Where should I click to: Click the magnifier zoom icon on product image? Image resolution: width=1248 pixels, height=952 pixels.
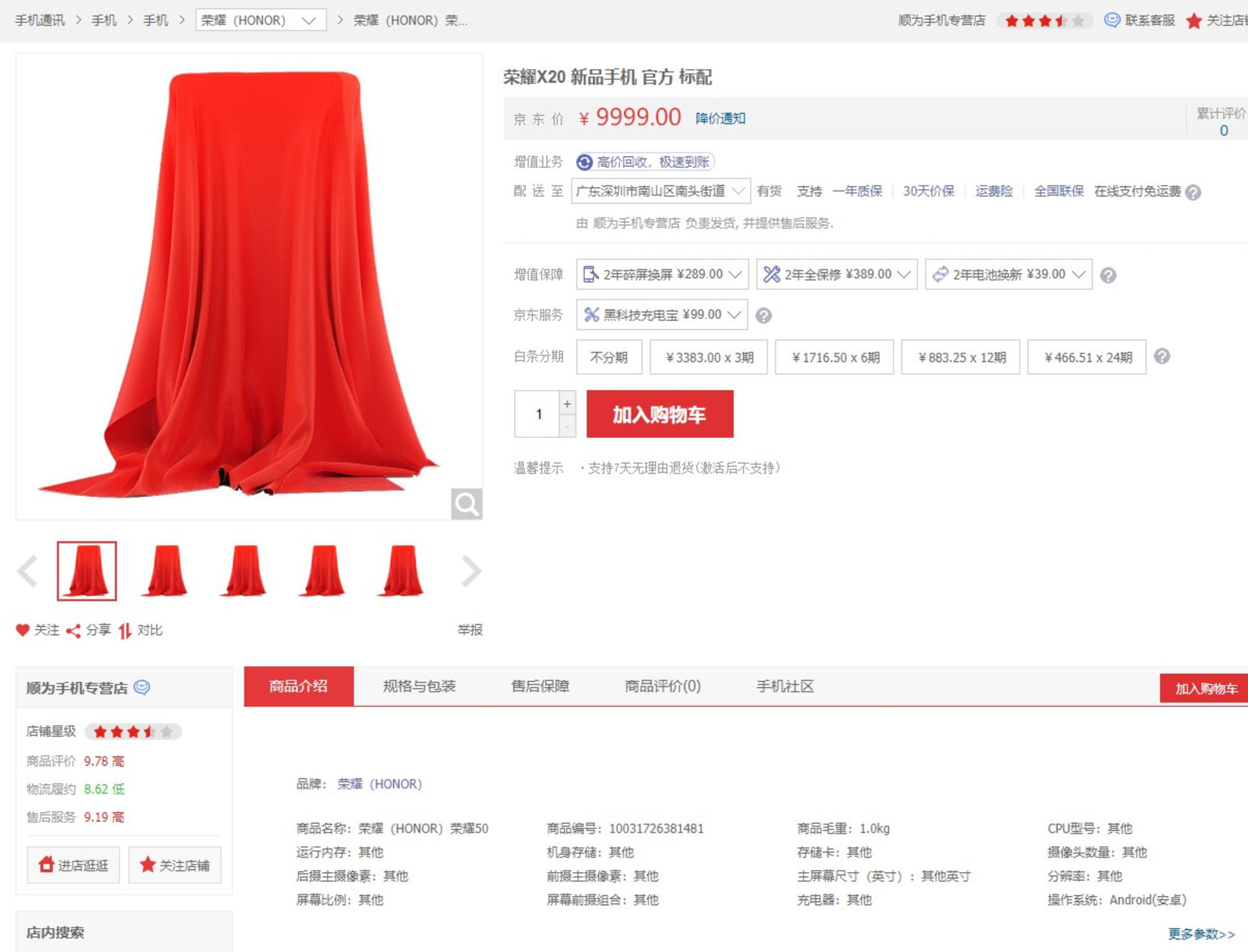pos(467,504)
